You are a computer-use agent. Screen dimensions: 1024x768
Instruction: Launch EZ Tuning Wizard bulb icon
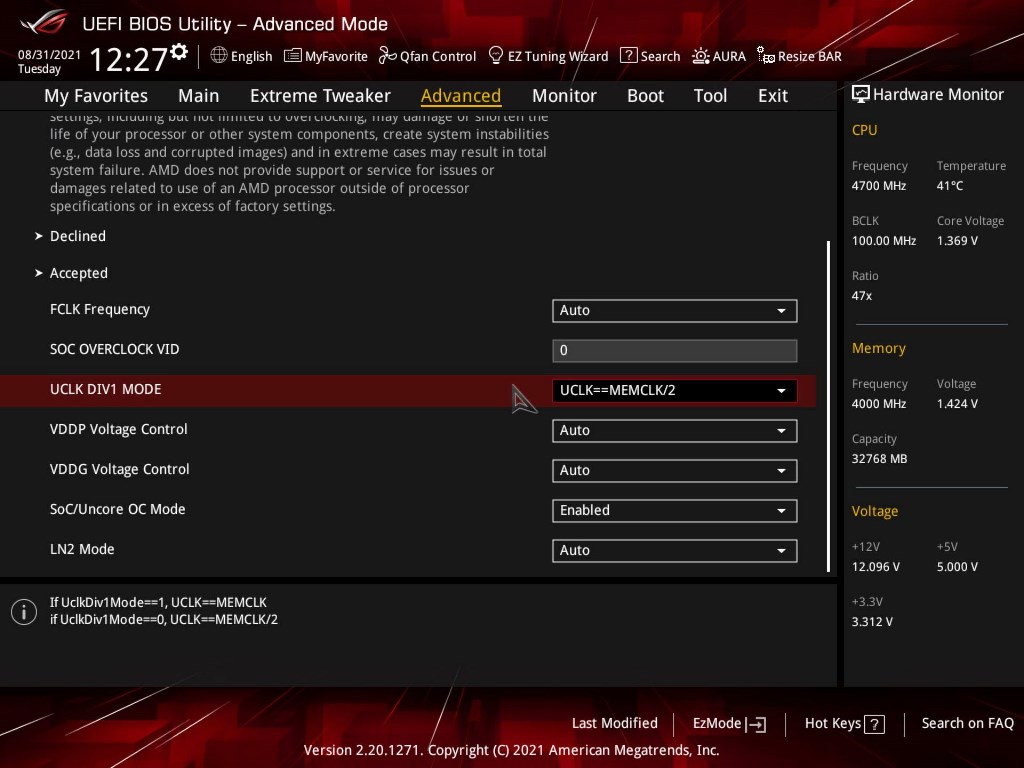pos(496,56)
